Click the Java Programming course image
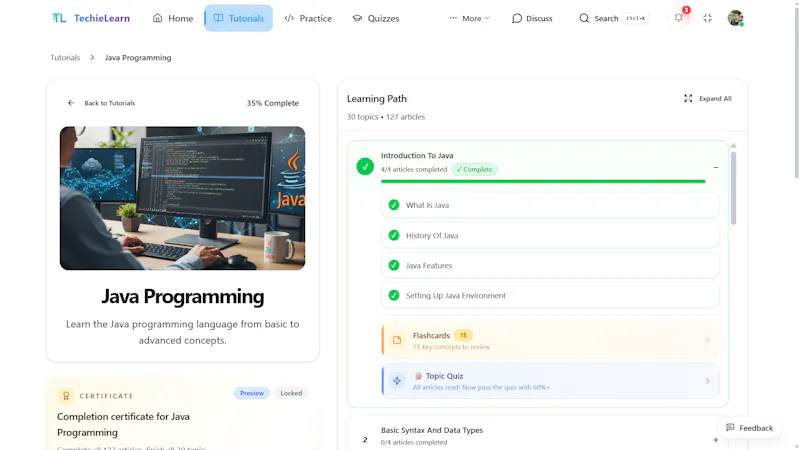Screen dimensions: 800x450 click(182, 198)
